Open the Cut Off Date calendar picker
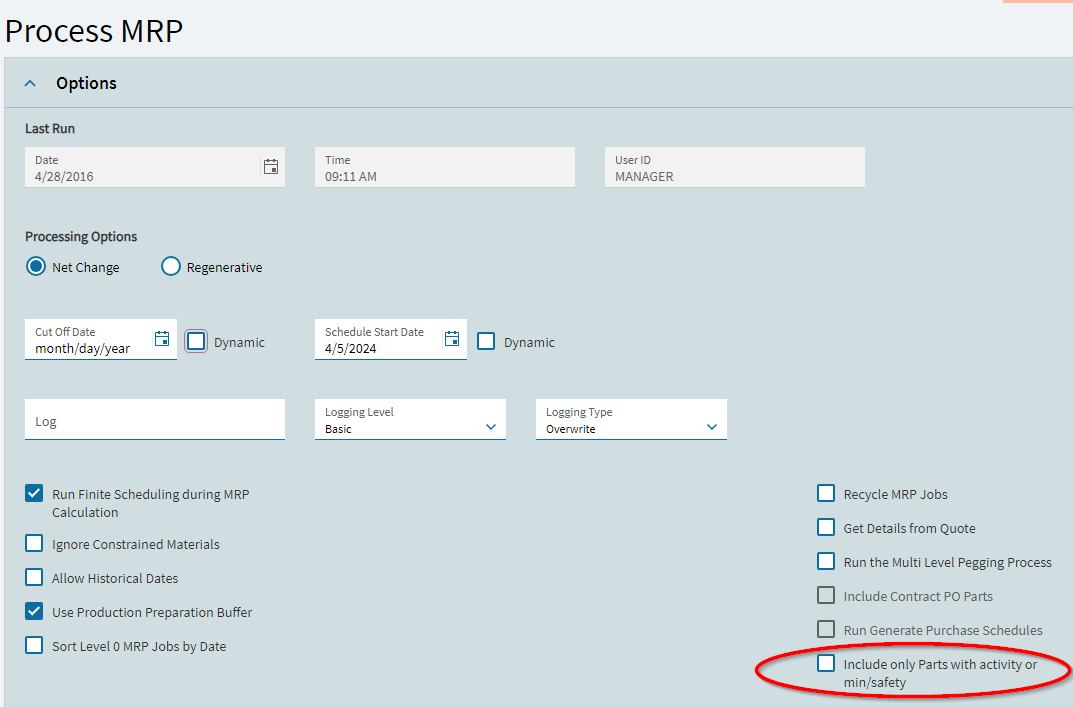 coord(162,339)
